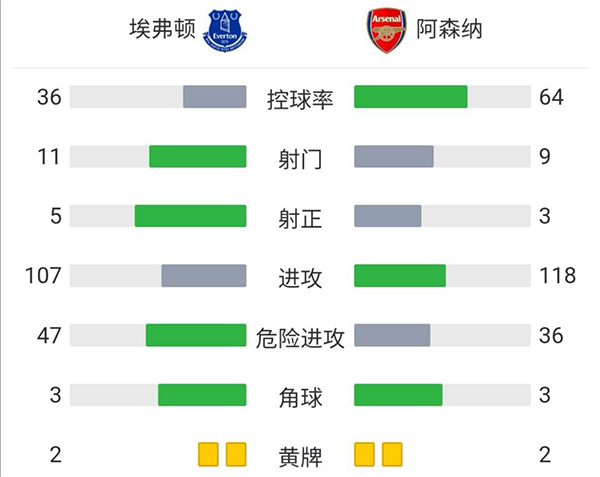This screenshot has width=600, height=477.
Task: Click the 控球率 possession label
Action: [x=300, y=99]
